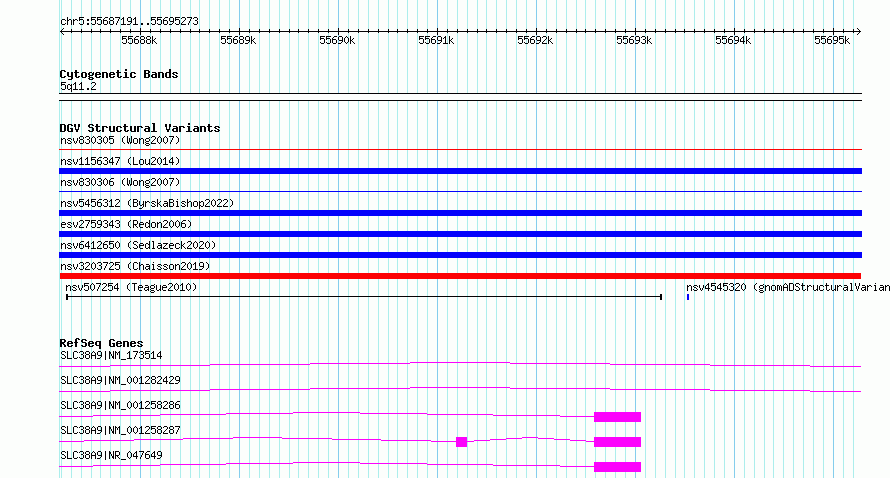This screenshot has width=890, height=478.
Task: Select the 5q11.2 cytogenetic band label
Action: point(78,86)
